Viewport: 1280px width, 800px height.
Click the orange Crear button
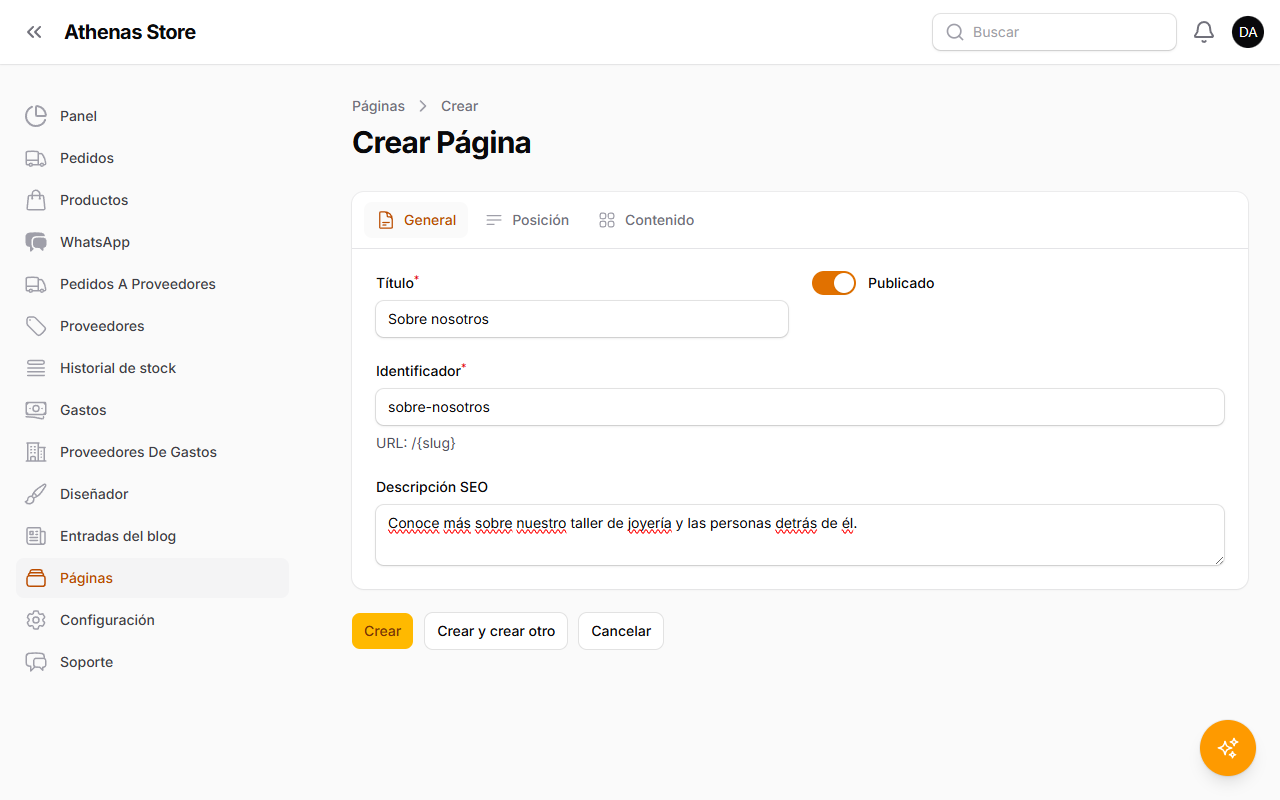point(382,631)
